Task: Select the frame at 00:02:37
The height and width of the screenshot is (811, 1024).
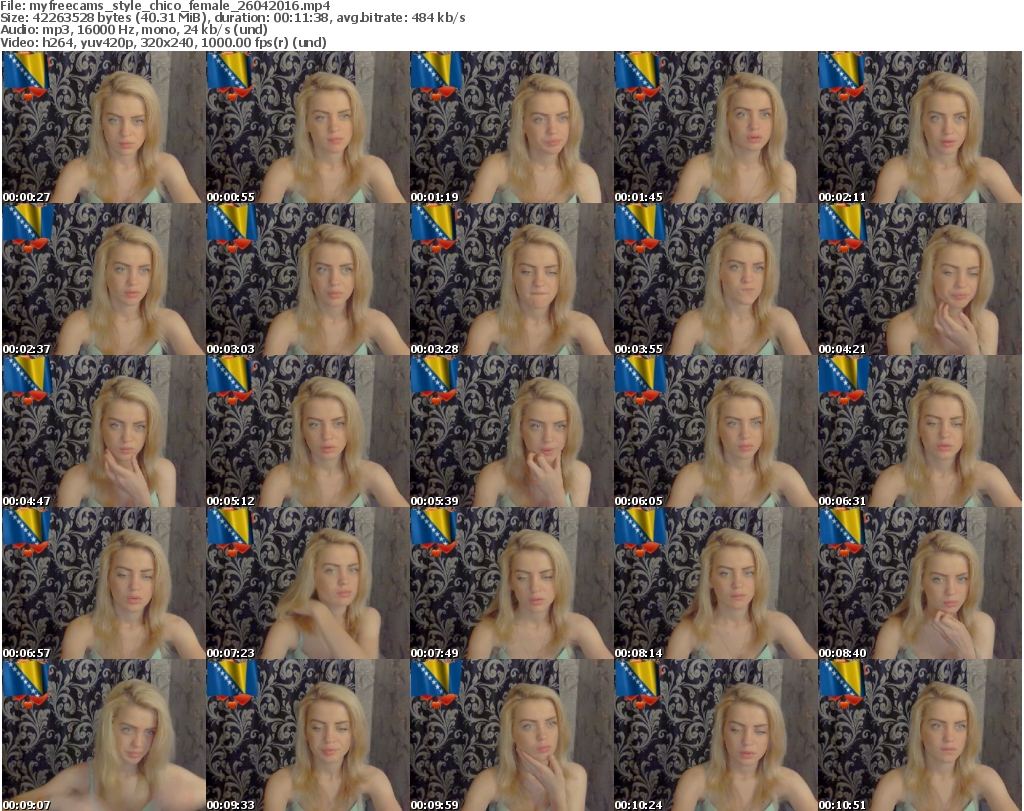Action: point(104,279)
